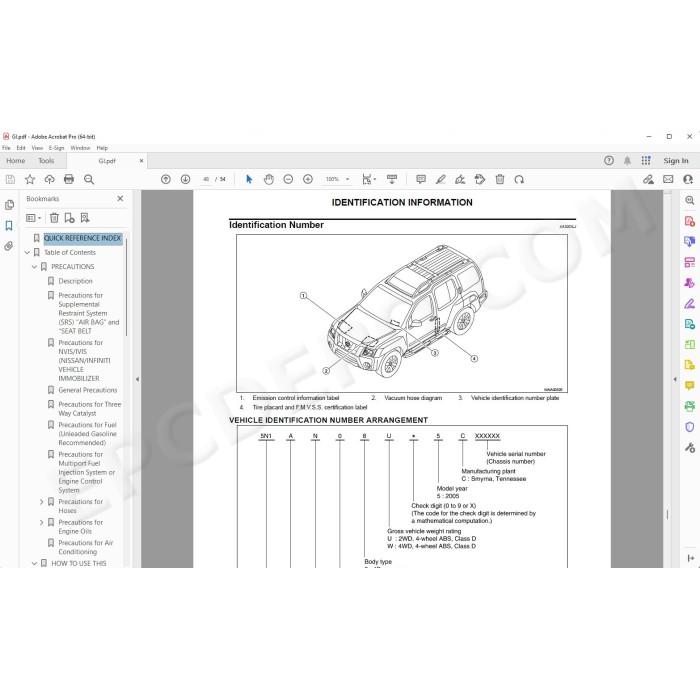Delete page using toolbar trash icon
Image resolution: width=700 pixels, height=700 pixels.
500,179
